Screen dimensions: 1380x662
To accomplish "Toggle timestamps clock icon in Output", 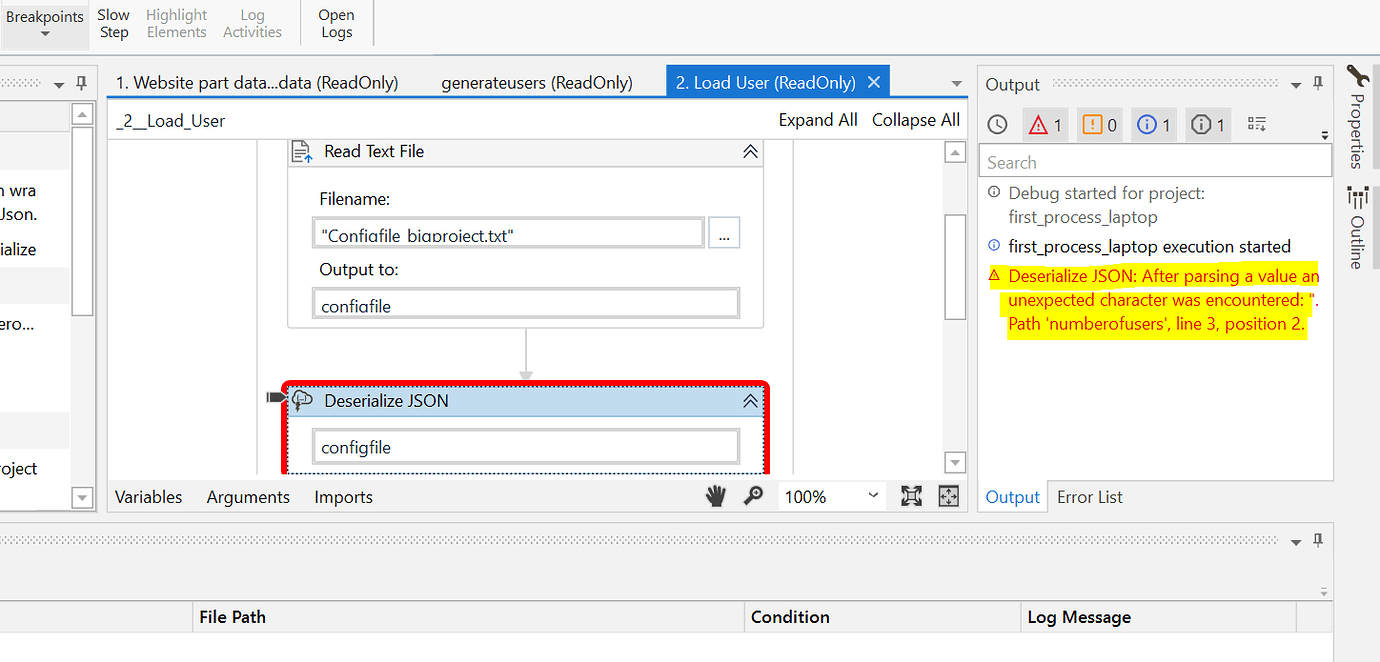I will (x=997, y=124).
